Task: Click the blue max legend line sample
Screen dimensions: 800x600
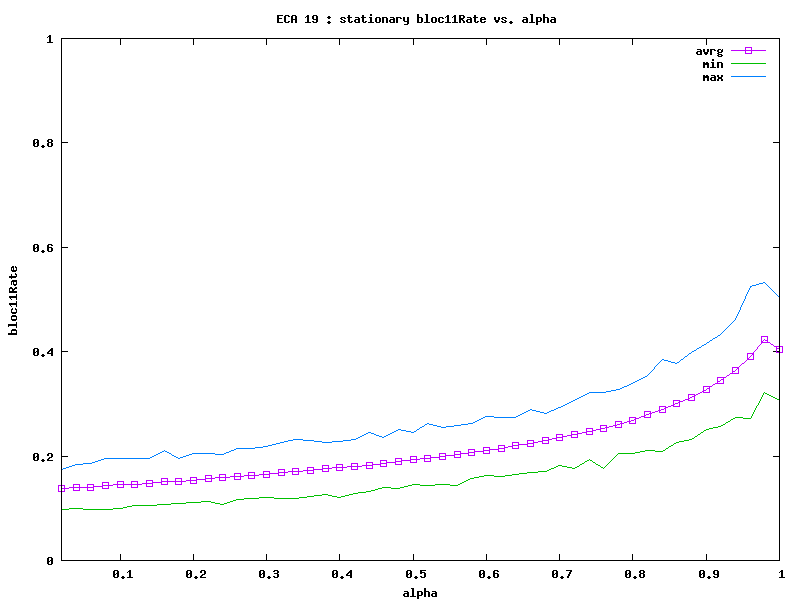Action: coord(747,77)
